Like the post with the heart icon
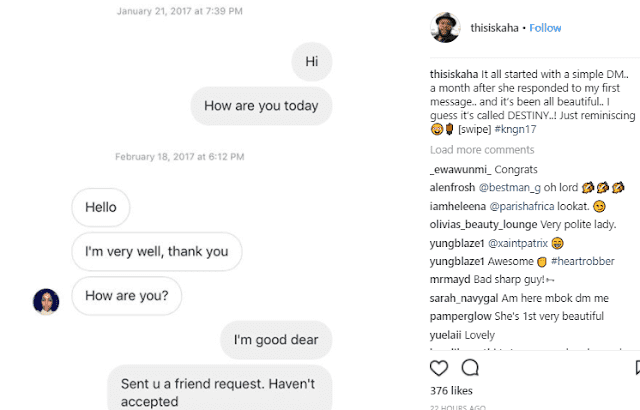The height and width of the screenshot is (410, 640). (x=438, y=369)
